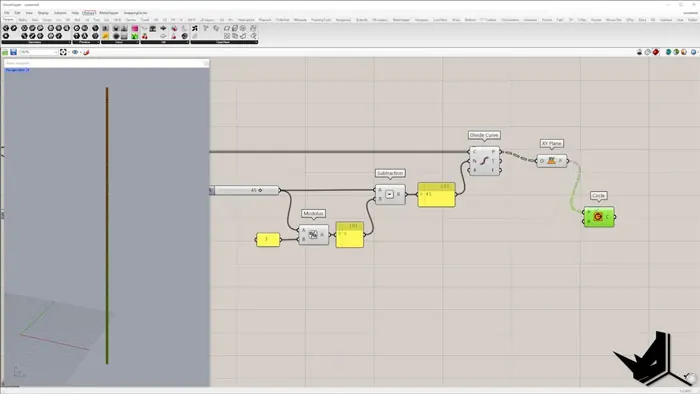Expand the Geometry panel group bar
700x394 pixels.
(x=36, y=42)
